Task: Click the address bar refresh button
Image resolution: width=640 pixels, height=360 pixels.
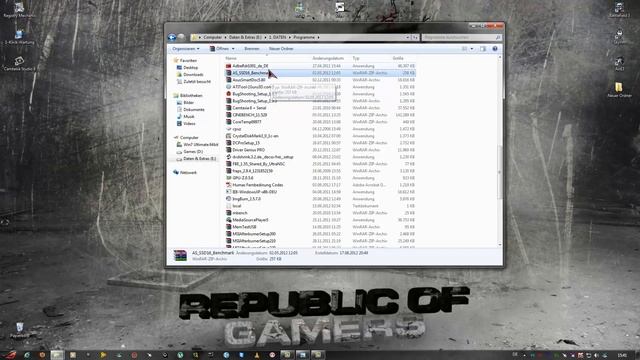Action: pyautogui.click(x=415, y=37)
